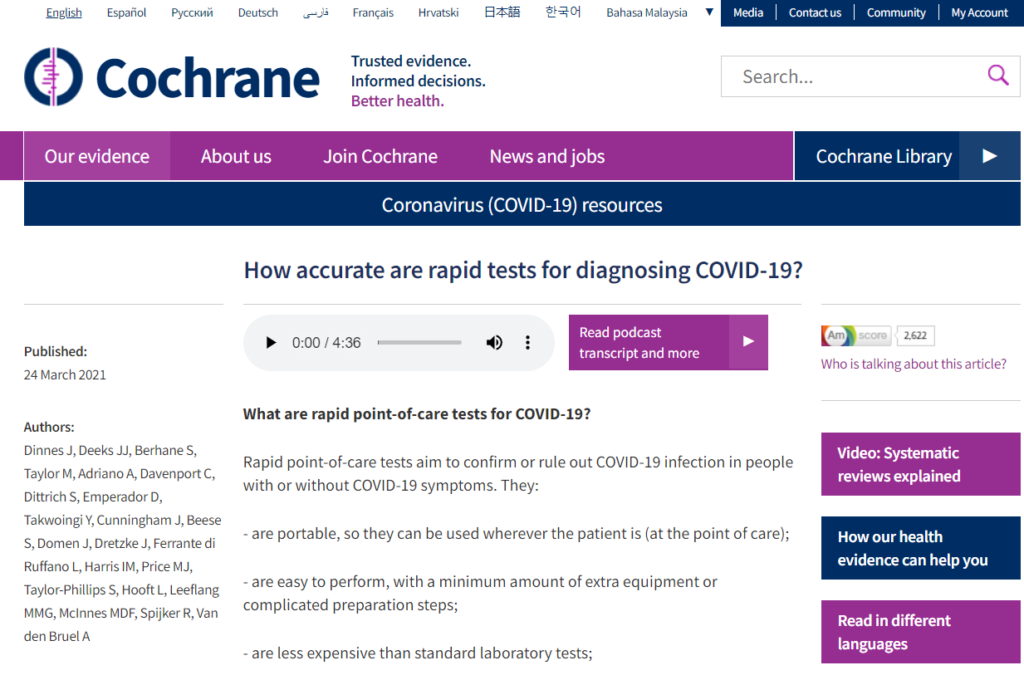Open Video: Systematic reviews explained
Image resolution: width=1024 pixels, height=675 pixels.
[x=920, y=464]
